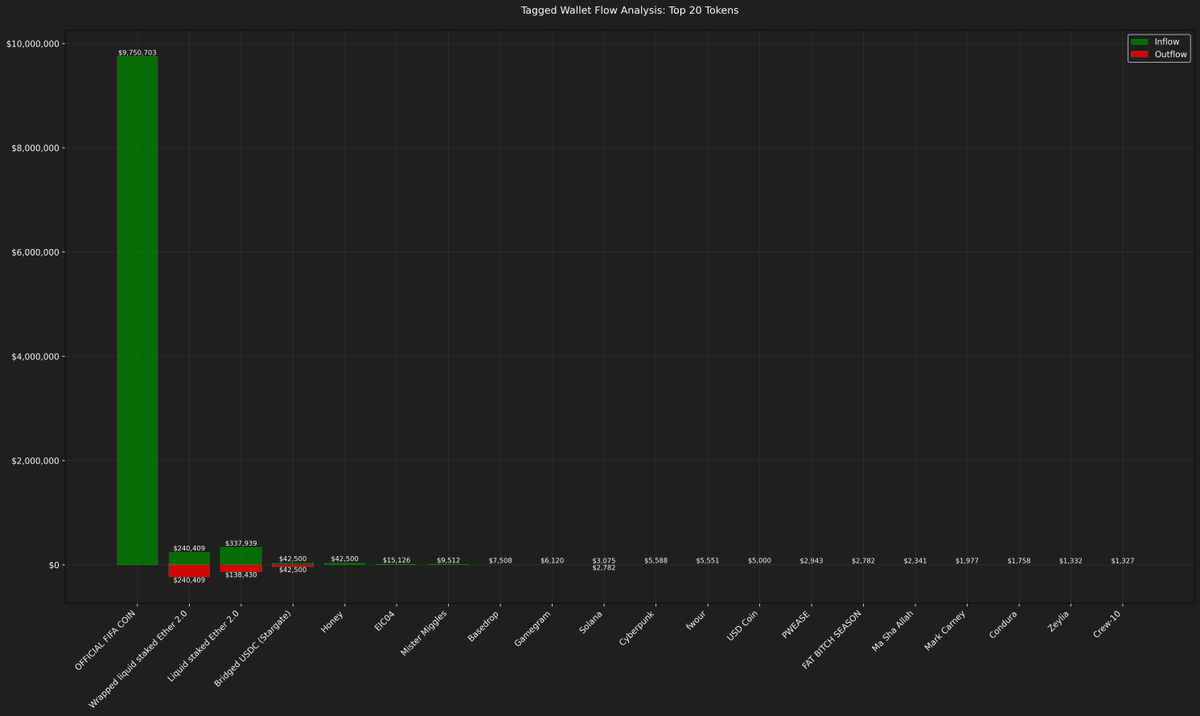Click the $1,332 value label
The width and height of the screenshot is (1200, 716).
tap(1072, 560)
